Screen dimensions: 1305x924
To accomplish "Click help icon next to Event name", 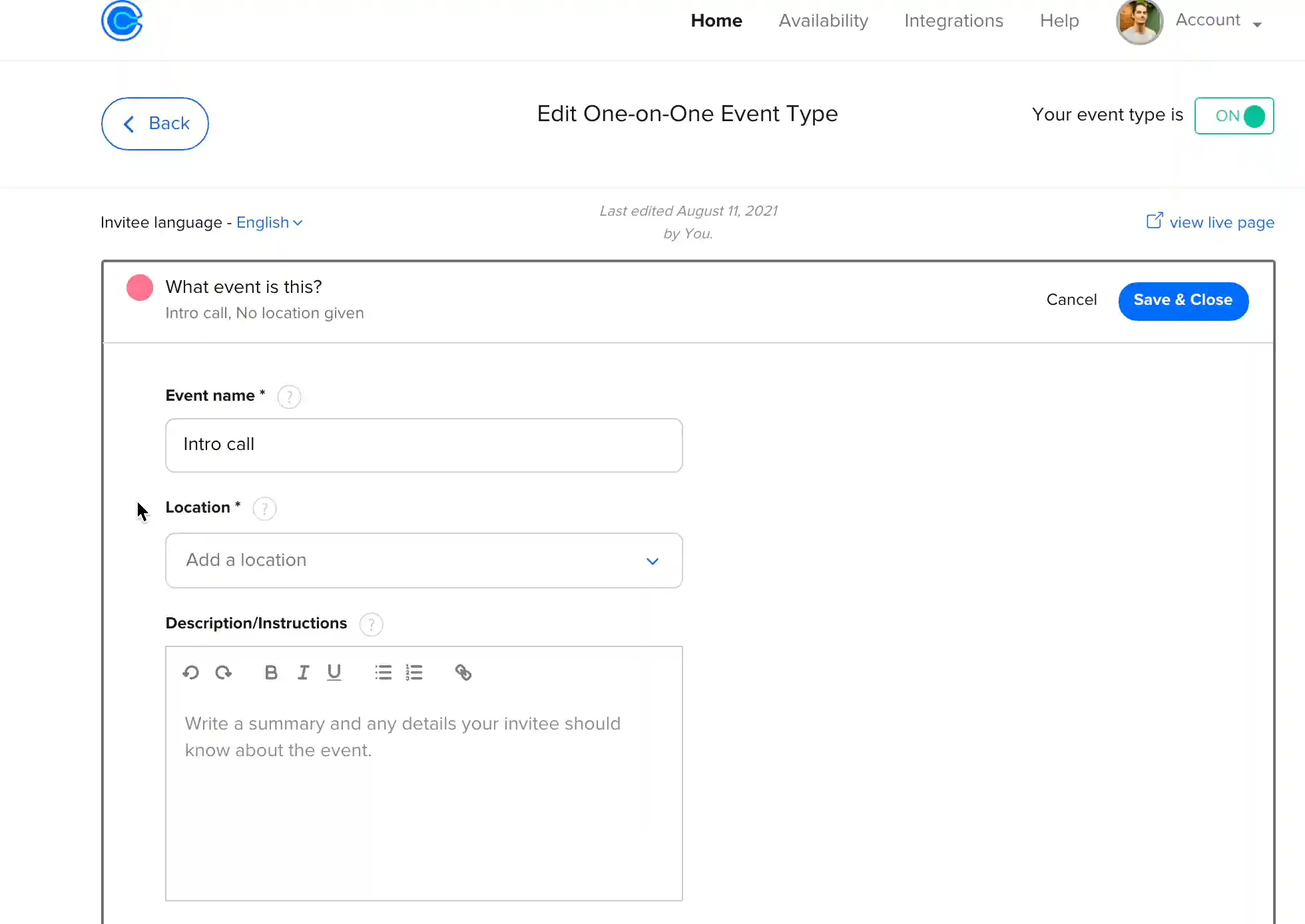I will [289, 397].
